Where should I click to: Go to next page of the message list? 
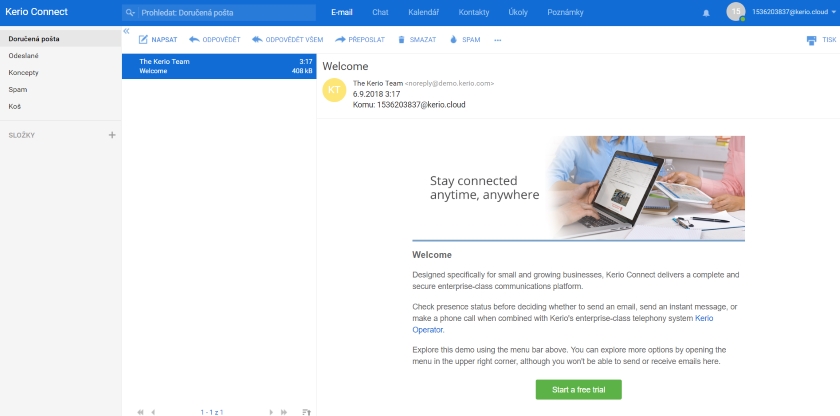(x=271, y=412)
